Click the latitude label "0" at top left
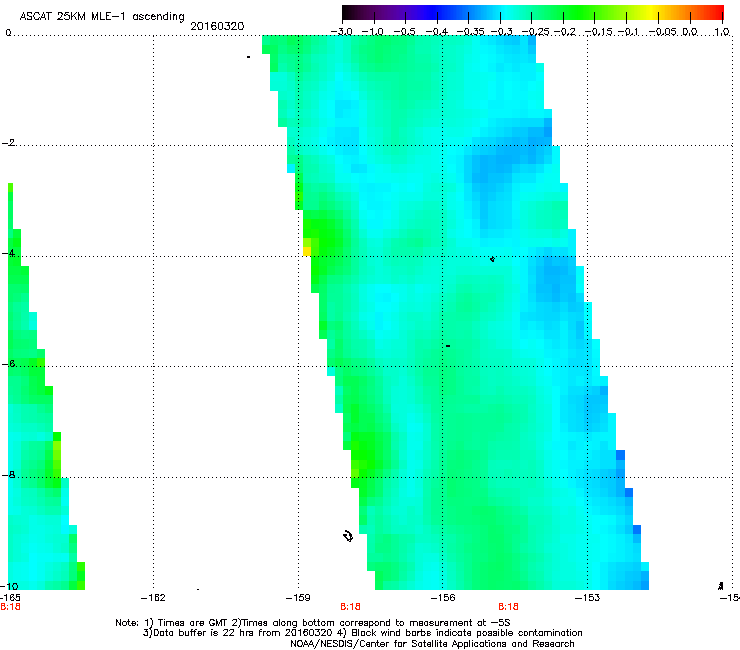740x650 pixels. (8, 33)
